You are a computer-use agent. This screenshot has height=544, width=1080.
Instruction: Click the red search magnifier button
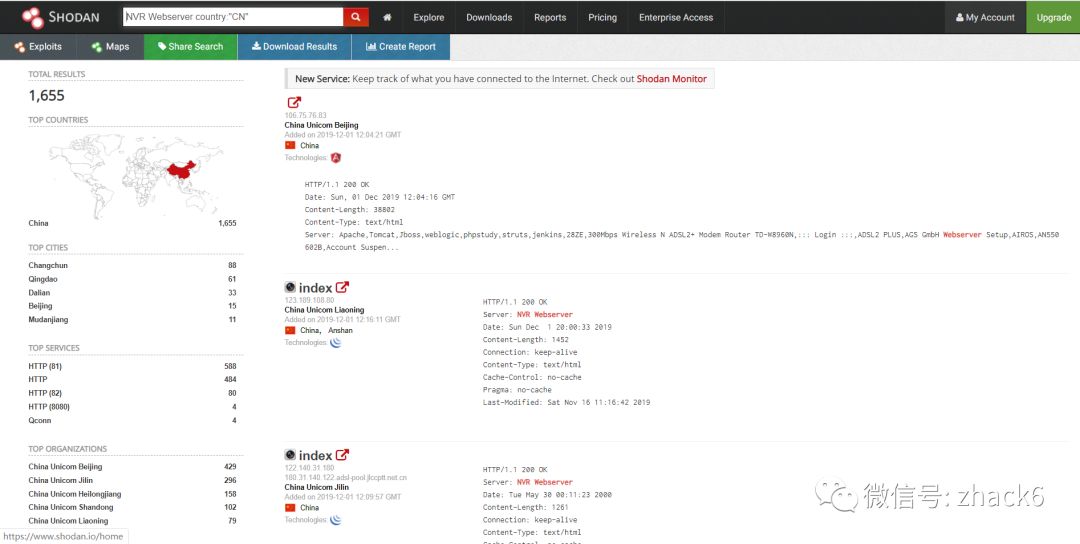(355, 17)
